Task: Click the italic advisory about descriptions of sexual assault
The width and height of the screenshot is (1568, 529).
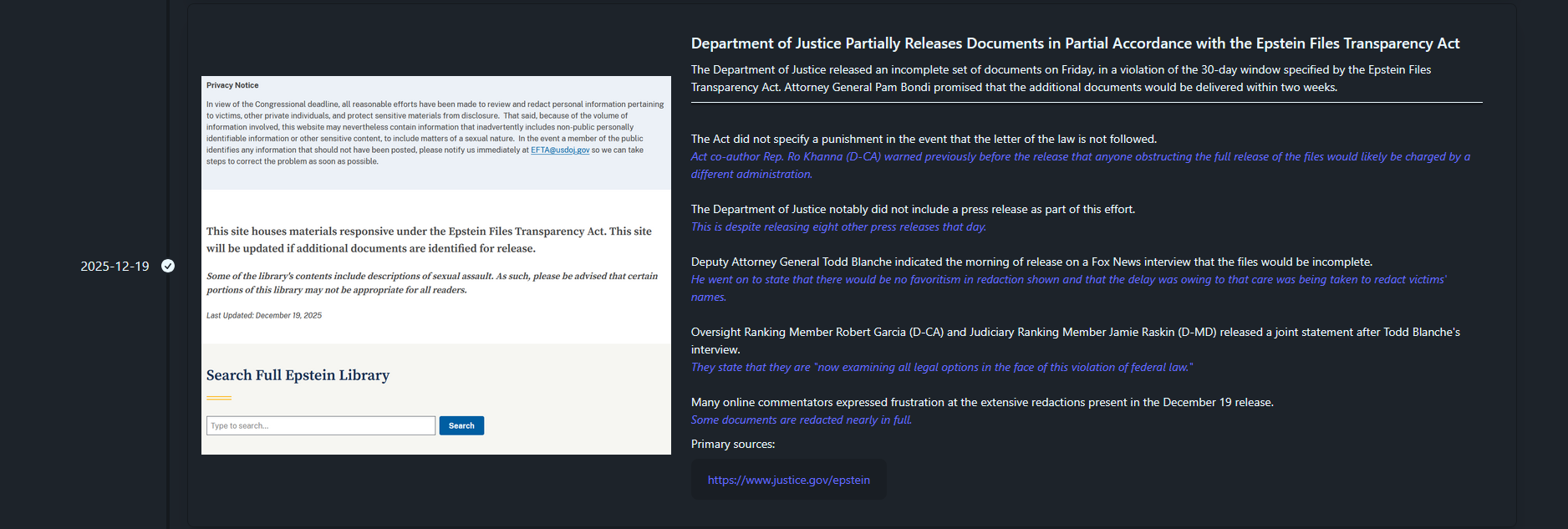Action: 432,283
